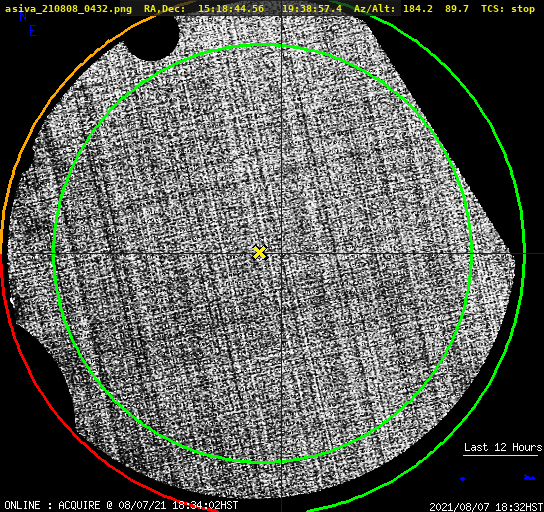This screenshot has height=512, width=544.
Task: Click the altitude value 89.7
Action: (457, 9)
